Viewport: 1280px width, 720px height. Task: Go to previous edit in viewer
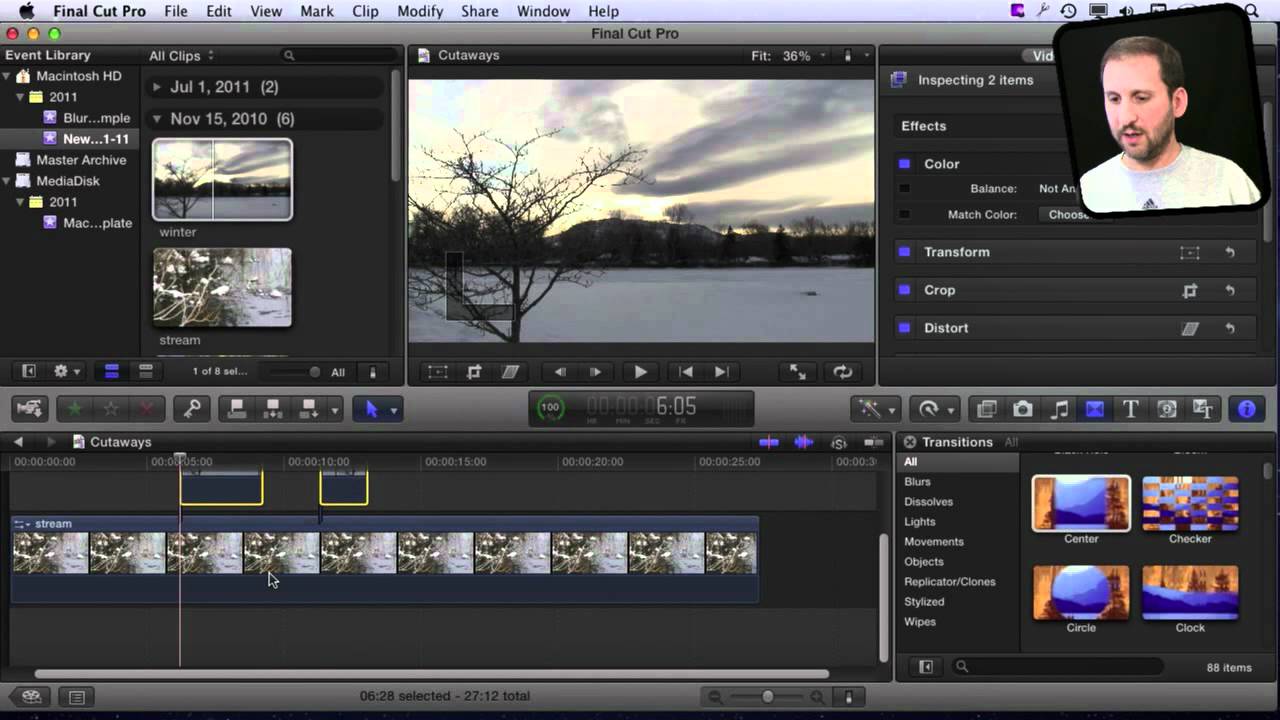686,372
